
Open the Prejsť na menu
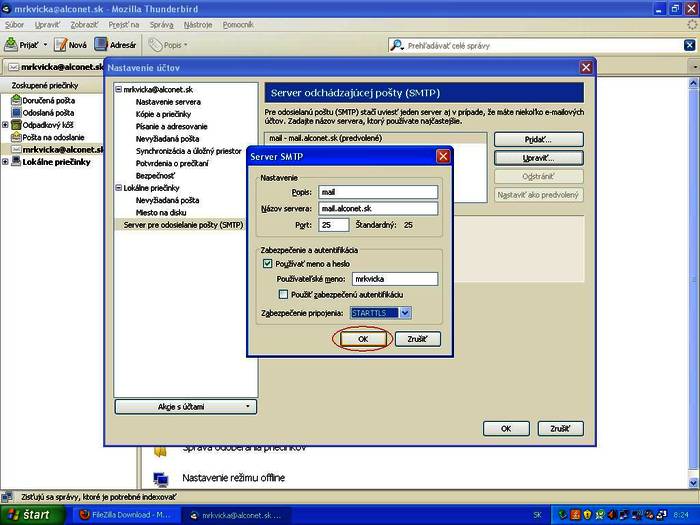[124, 25]
